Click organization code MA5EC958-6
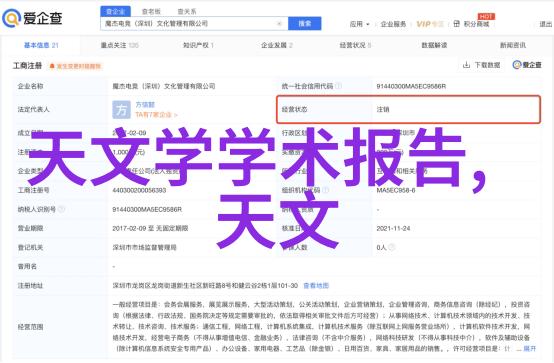 pos(396,190)
